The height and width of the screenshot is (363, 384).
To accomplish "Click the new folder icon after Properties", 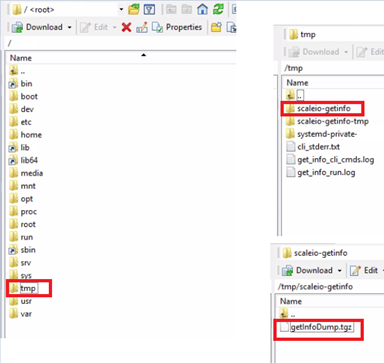I will coord(216,27).
